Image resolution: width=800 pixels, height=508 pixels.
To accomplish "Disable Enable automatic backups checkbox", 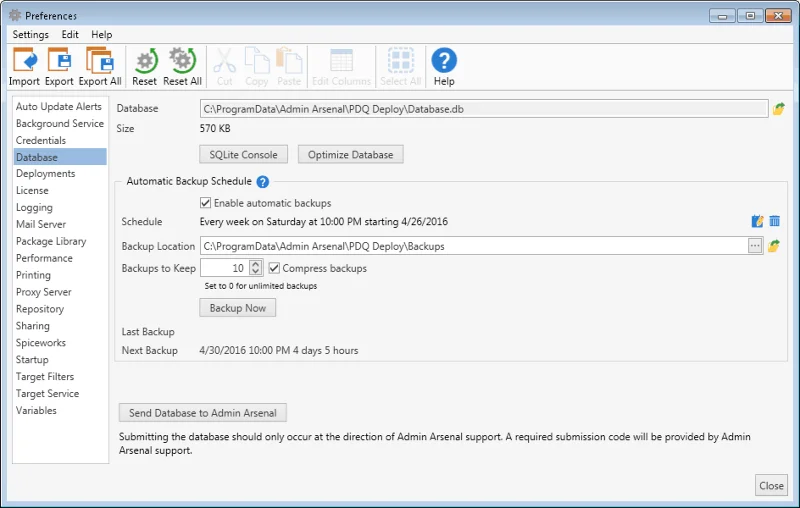I will [205, 203].
